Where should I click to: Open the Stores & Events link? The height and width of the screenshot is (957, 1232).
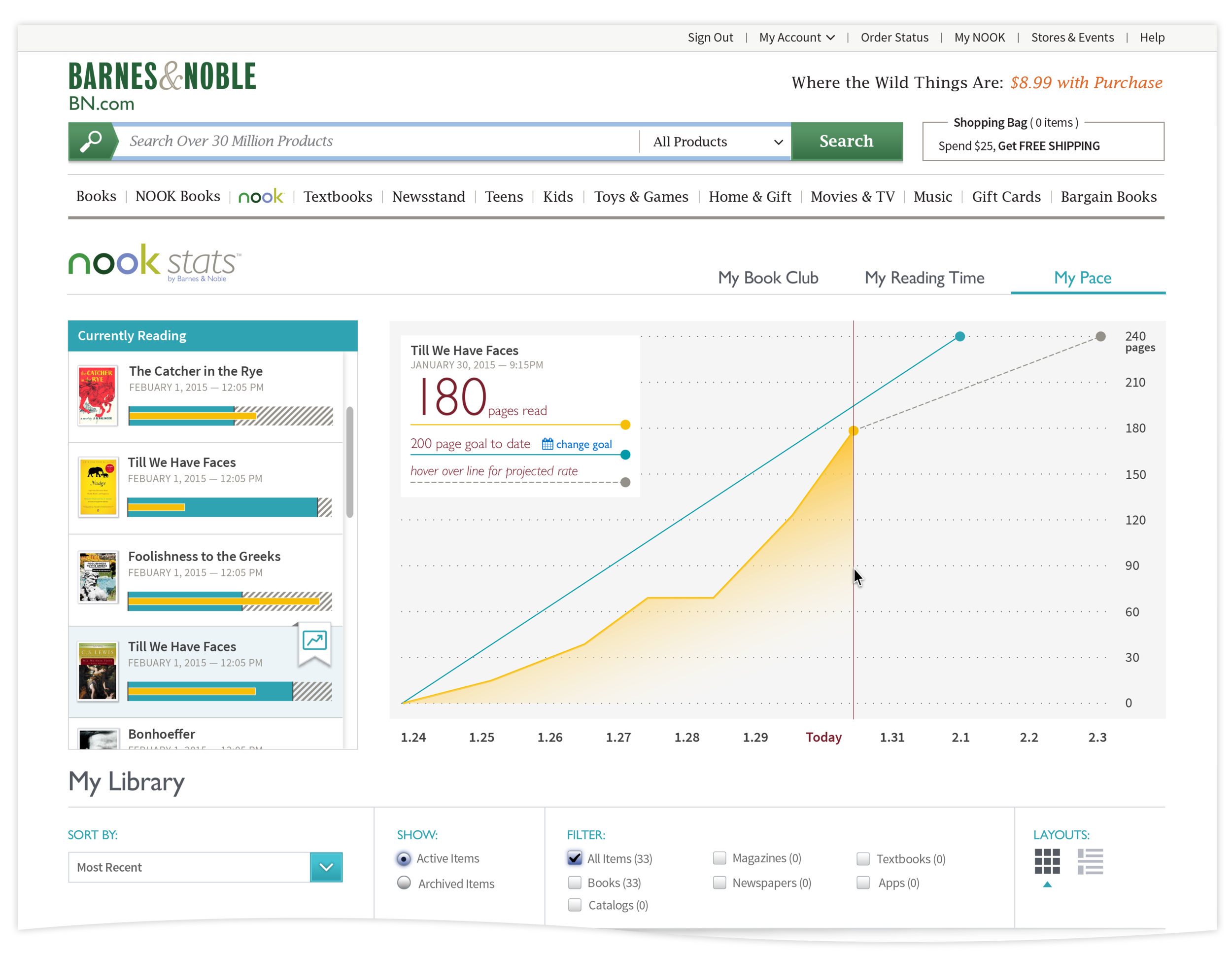(1072, 37)
